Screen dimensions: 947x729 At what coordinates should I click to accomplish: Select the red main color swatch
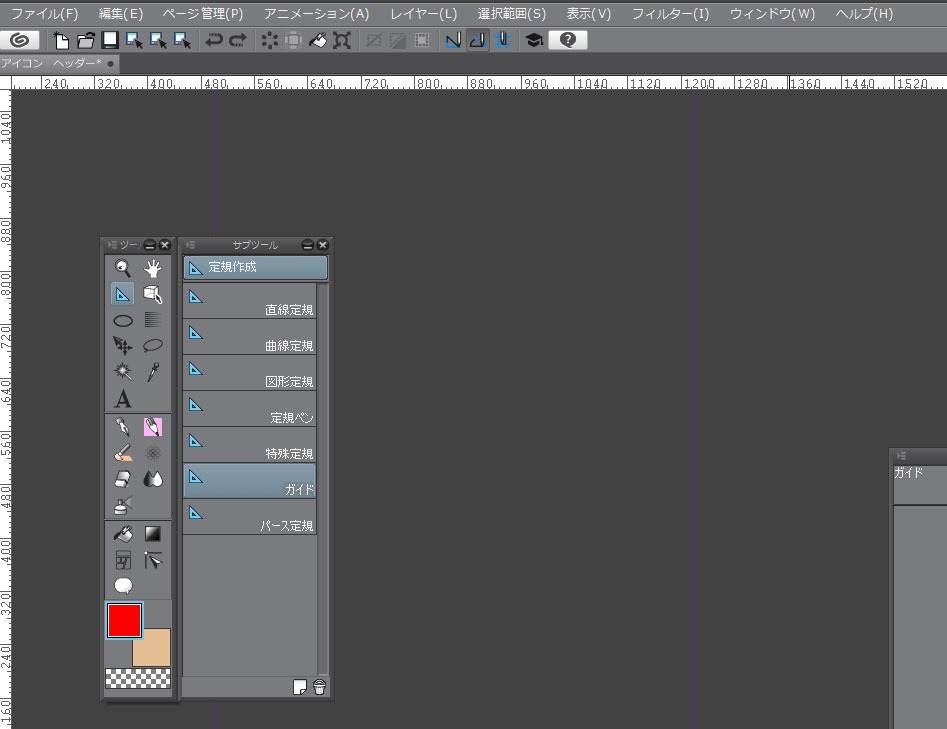pyautogui.click(x=124, y=620)
